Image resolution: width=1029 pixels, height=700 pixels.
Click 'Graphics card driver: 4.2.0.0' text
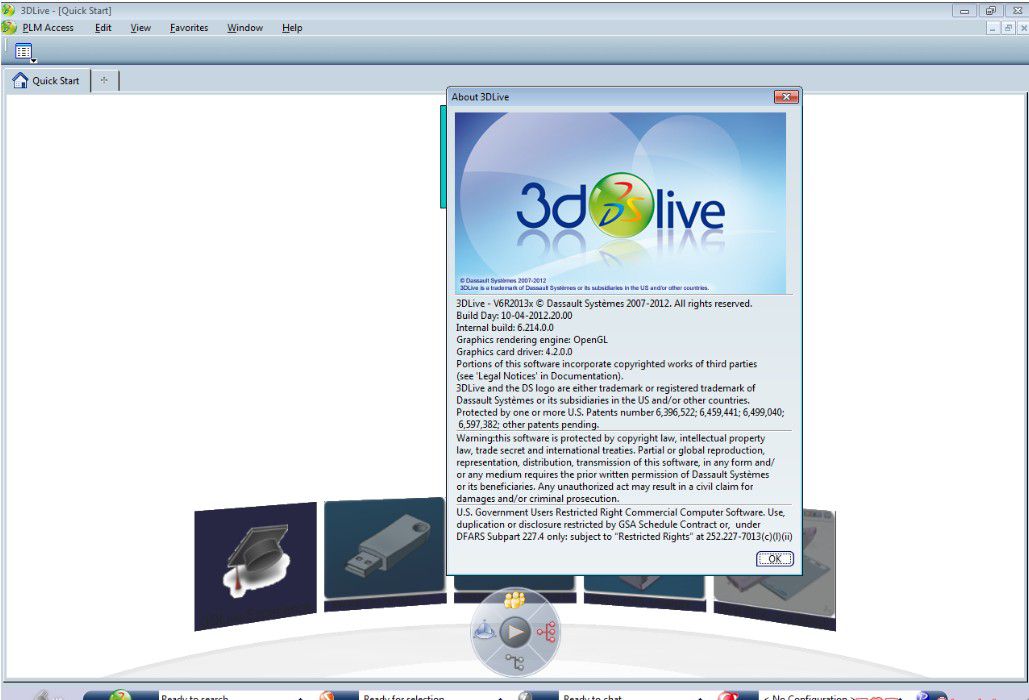coord(514,352)
